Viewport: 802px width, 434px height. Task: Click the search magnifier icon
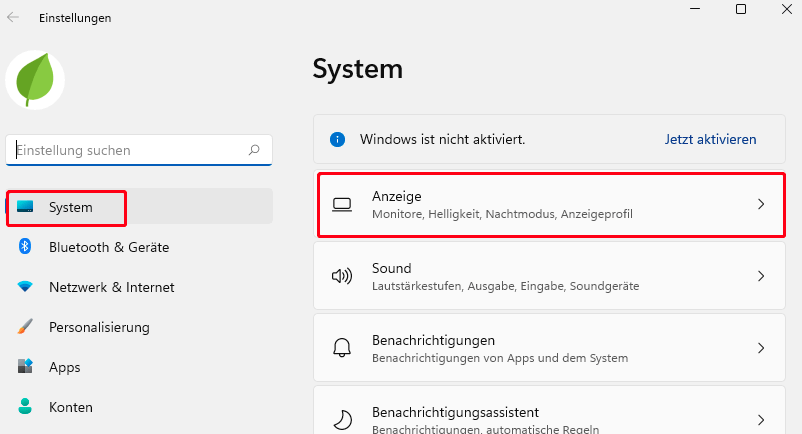[254, 150]
